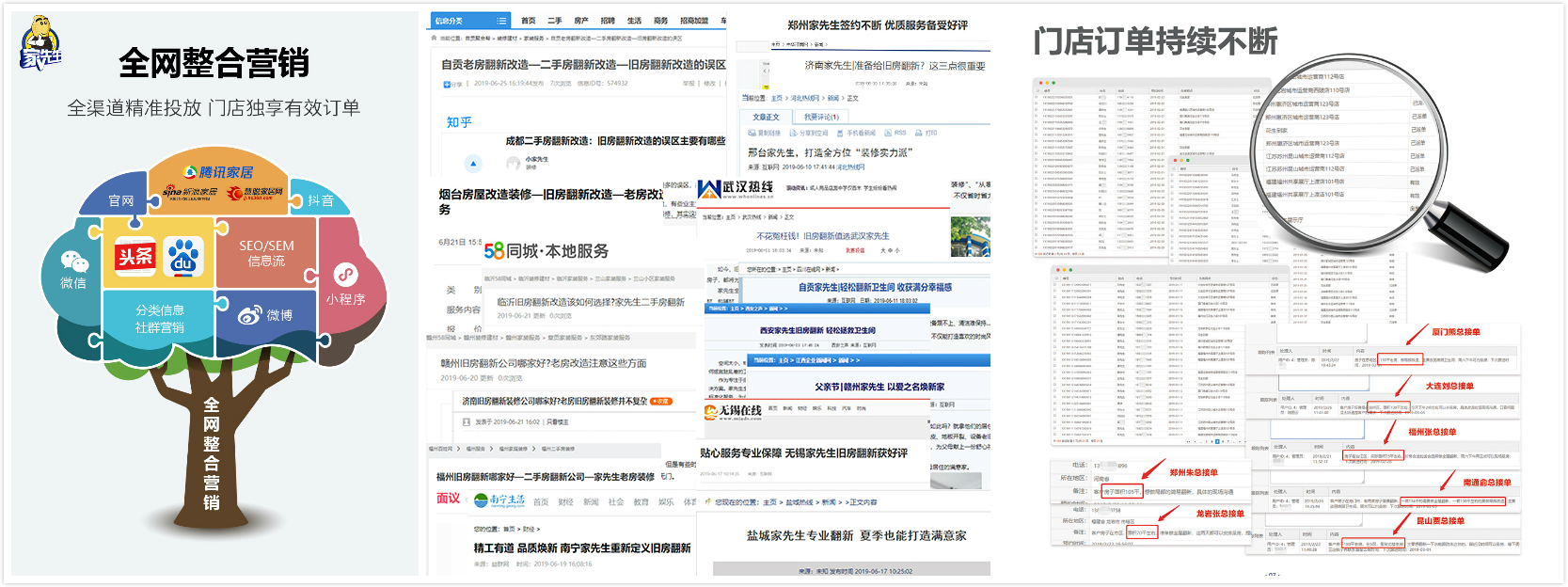Click the 武汉热线 site logo
Image resolution: width=1568 pixels, height=587 pixels.
click(x=736, y=188)
